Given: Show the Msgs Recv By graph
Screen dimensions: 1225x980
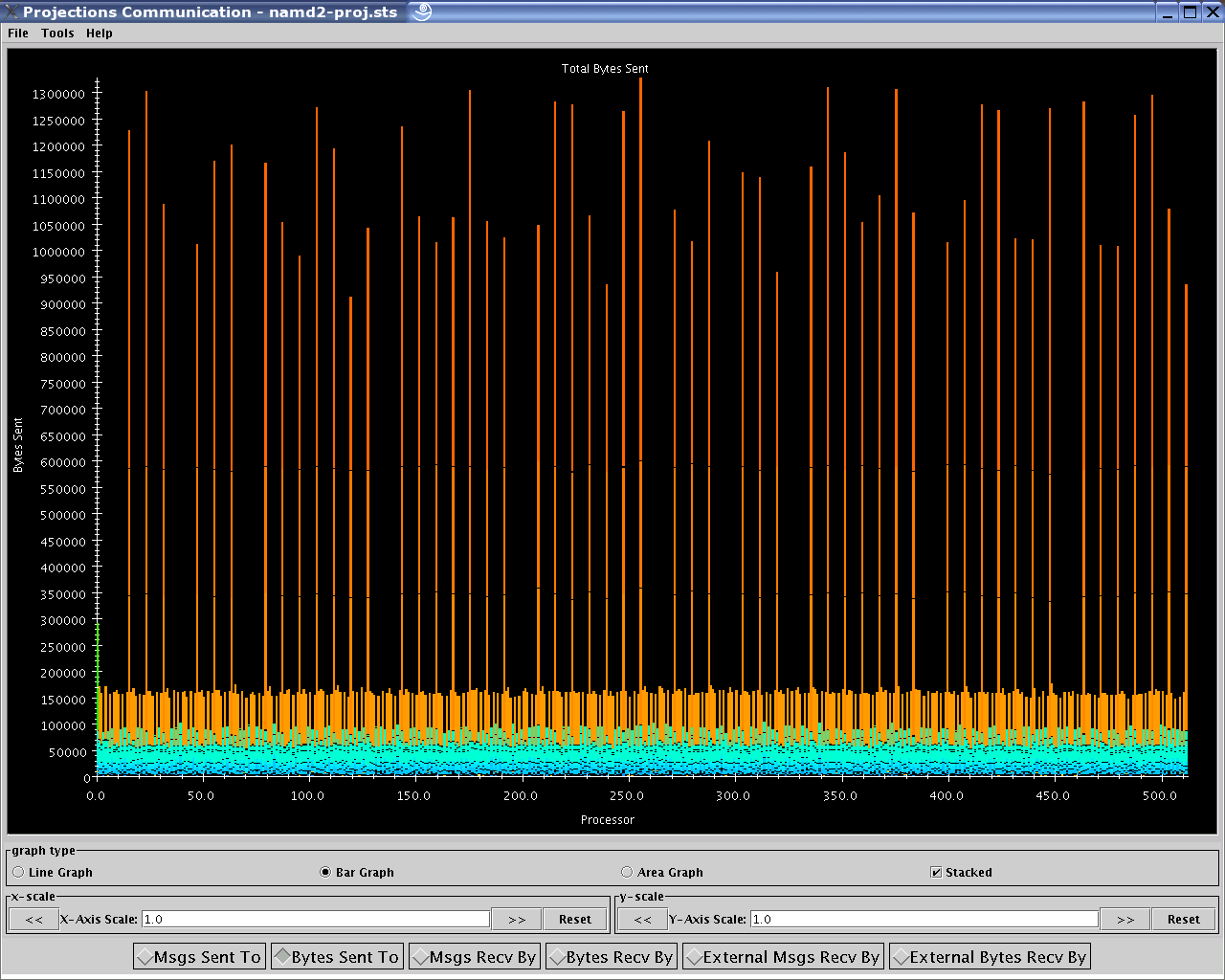Looking at the screenshot, I should [475, 957].
